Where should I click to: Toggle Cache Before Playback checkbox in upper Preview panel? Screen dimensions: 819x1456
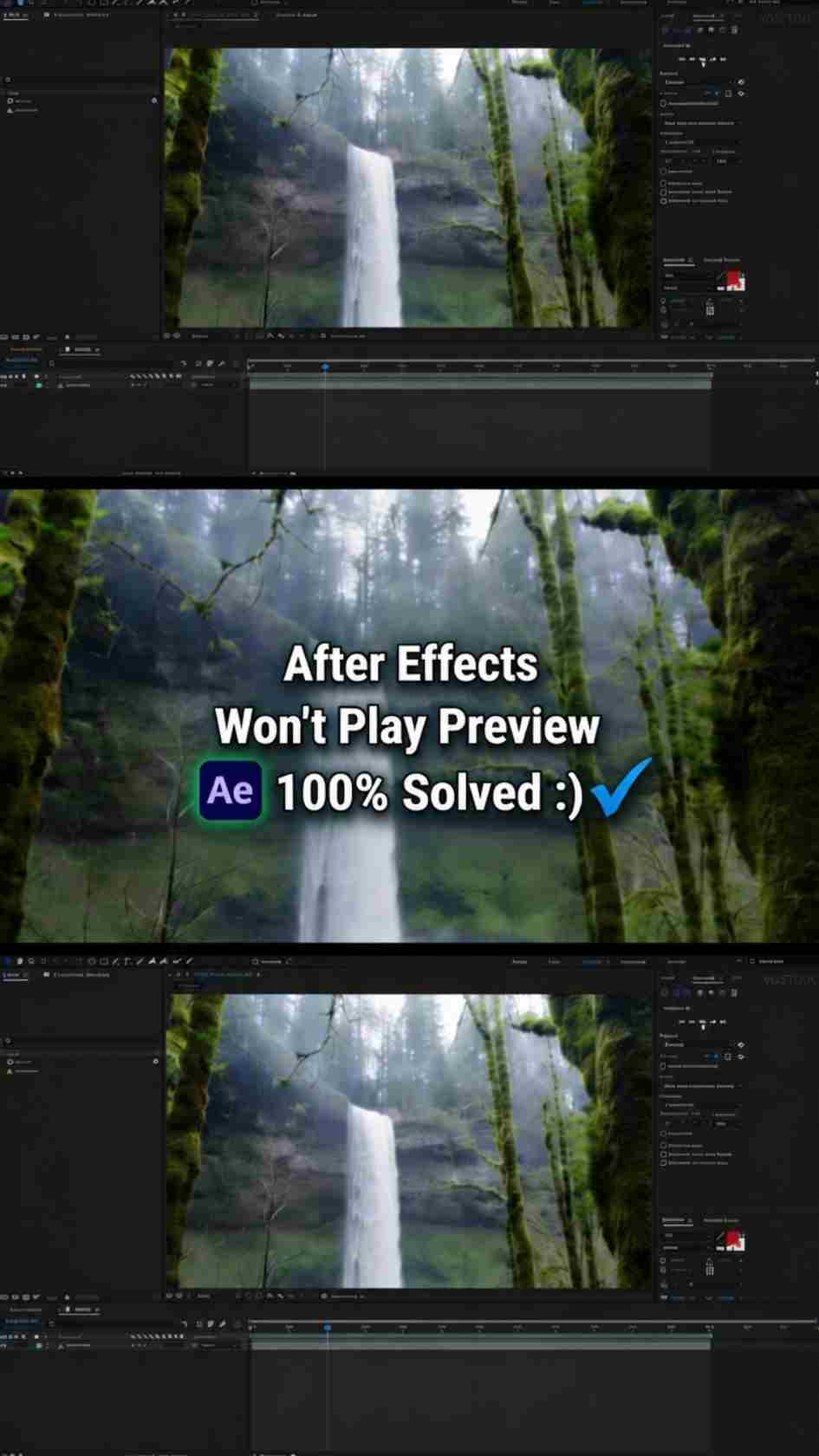(x=663, y=103)
